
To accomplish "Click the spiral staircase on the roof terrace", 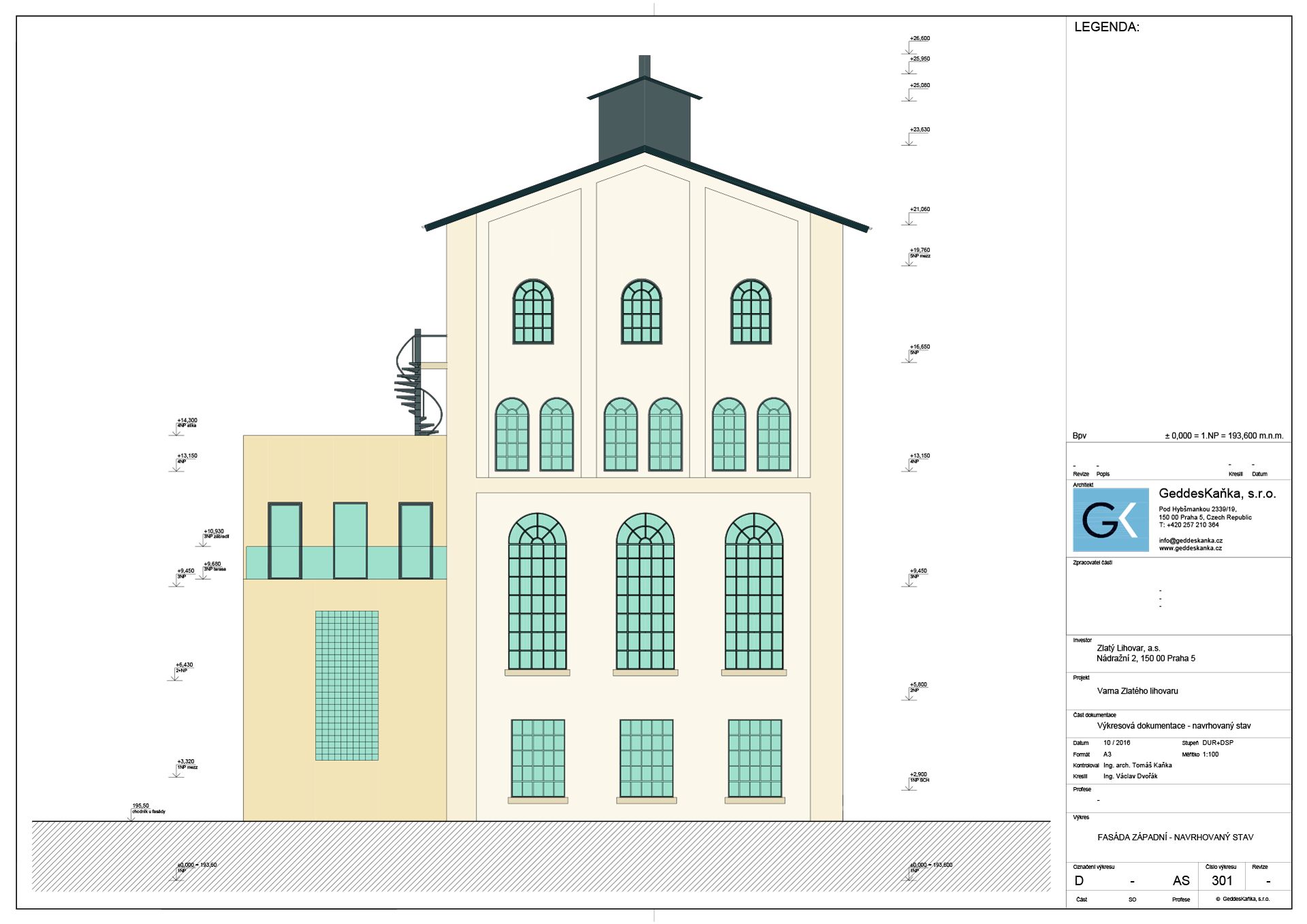I will 417,386.
